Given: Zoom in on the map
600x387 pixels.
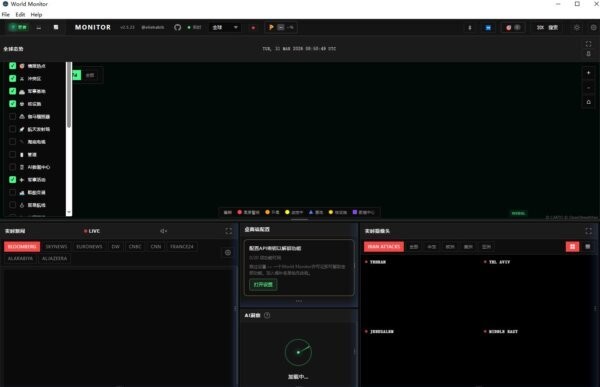Looking at the screenshot, I should [589, 73].
